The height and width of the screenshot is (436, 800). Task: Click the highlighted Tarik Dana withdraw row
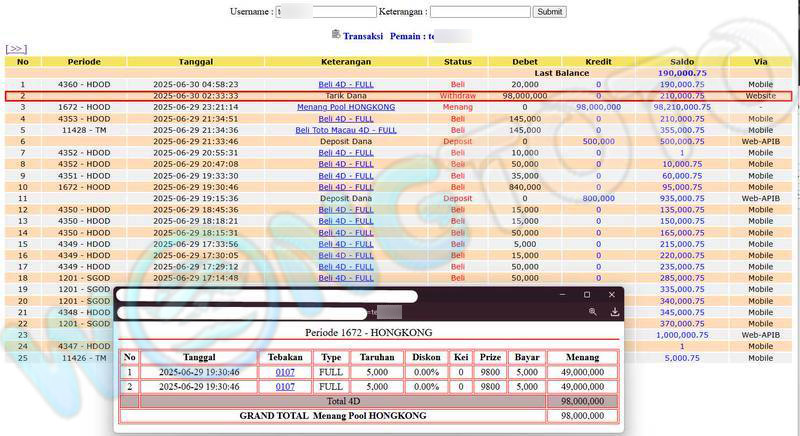click(x=346, y=96)
